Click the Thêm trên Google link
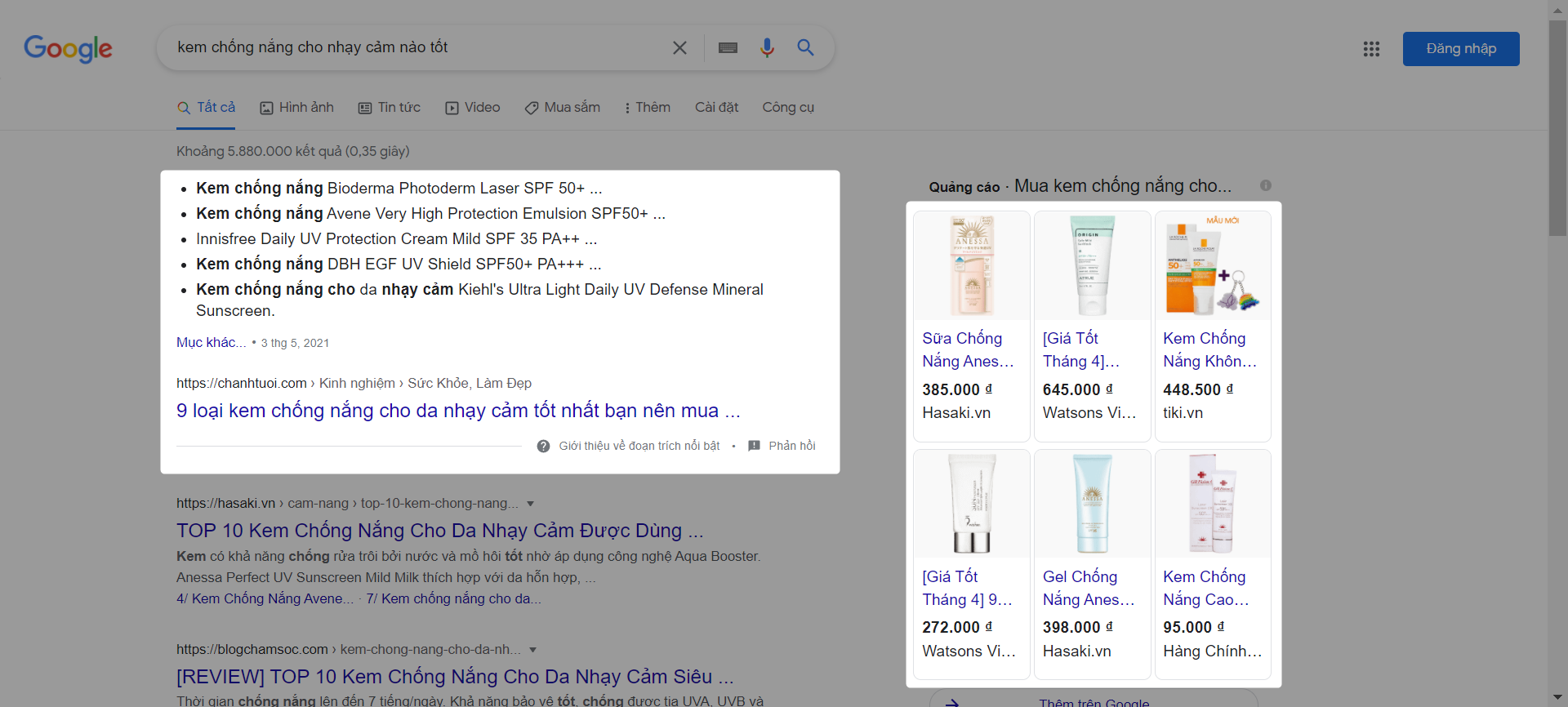Screen dimensions: 1568x707 tap(1094, 701)
